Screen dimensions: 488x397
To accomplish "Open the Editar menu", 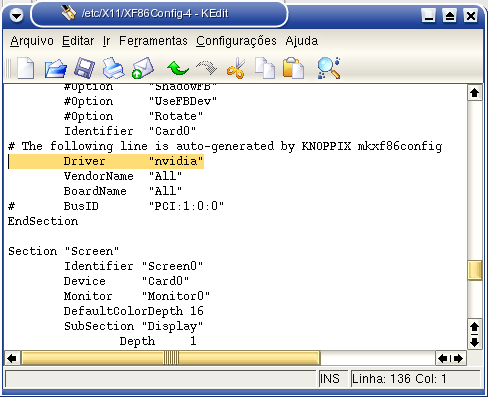I will point(78,41).
